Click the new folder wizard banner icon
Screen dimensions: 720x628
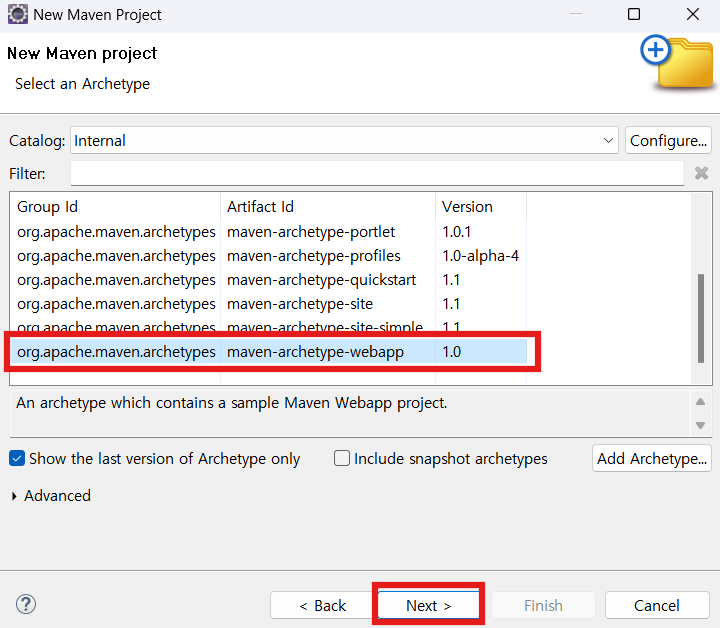coord(677,62)
